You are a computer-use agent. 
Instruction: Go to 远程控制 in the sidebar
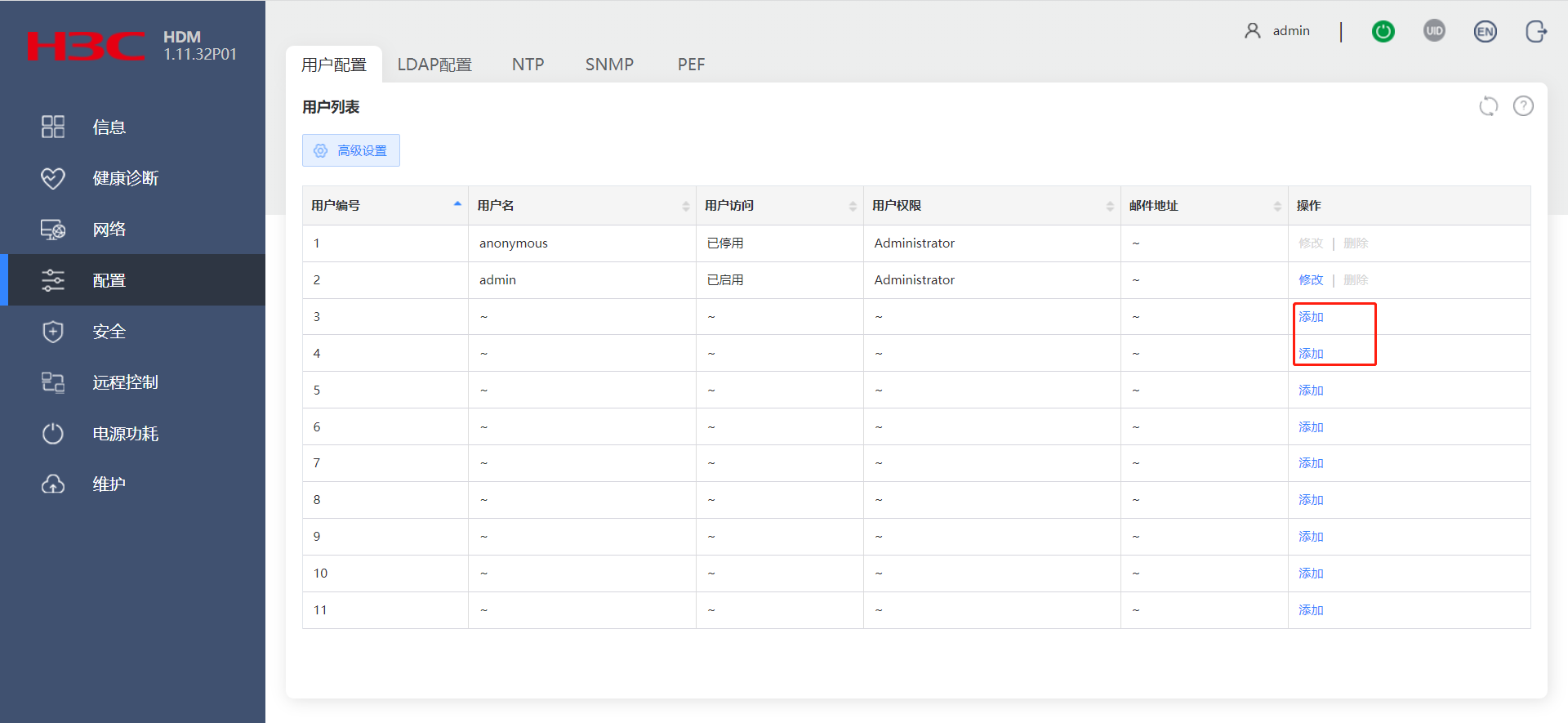(x=125, y=382)
